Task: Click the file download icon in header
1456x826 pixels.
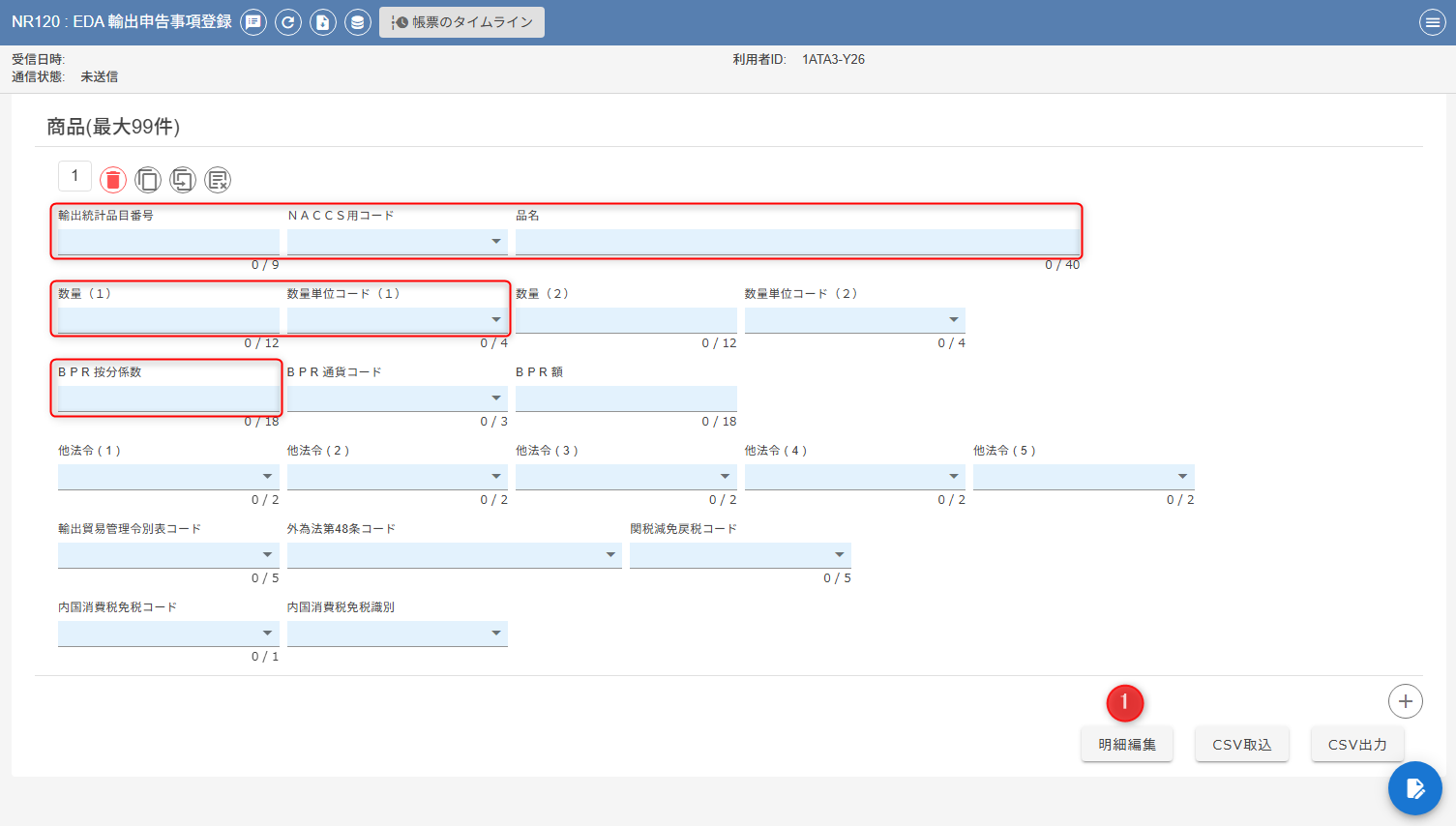Action: 323,22
